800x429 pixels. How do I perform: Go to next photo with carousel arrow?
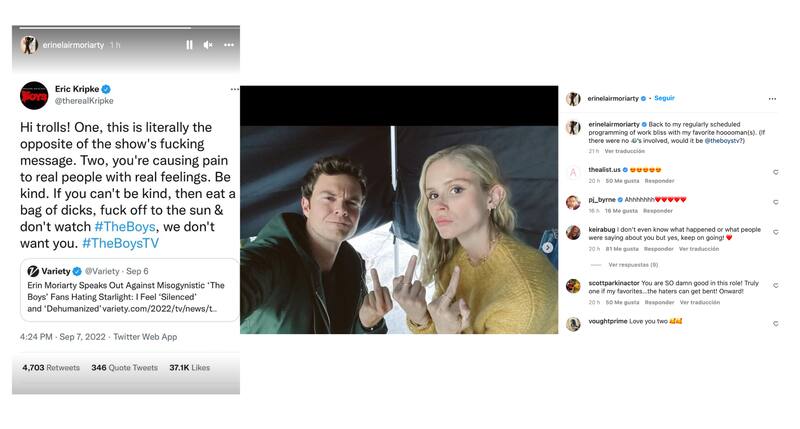click(x=547, y=247)
